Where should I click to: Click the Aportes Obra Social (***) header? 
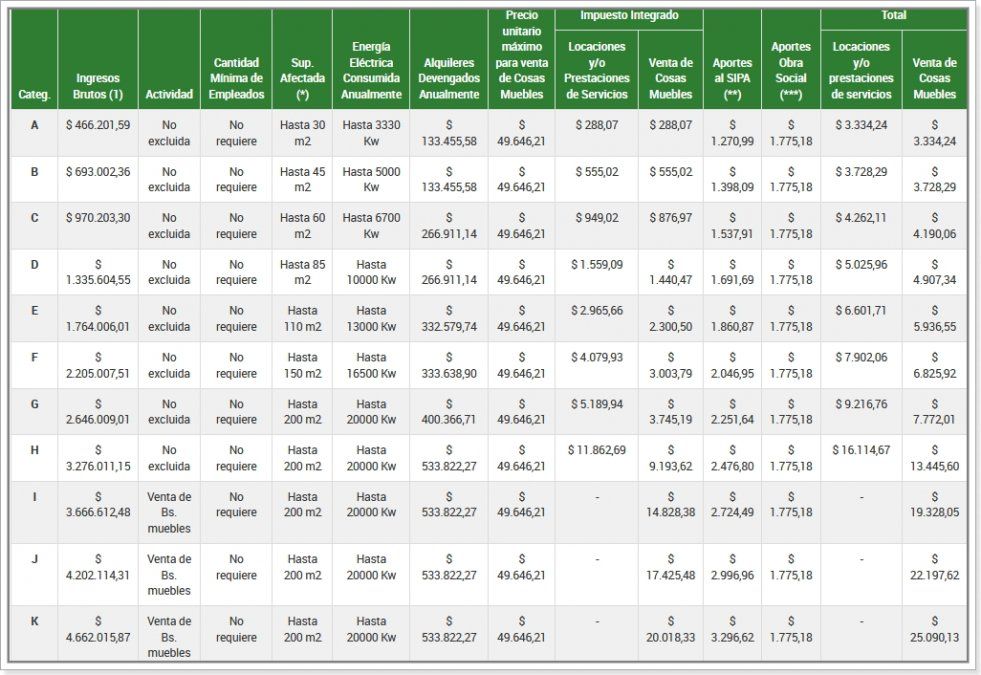point(791,68)
